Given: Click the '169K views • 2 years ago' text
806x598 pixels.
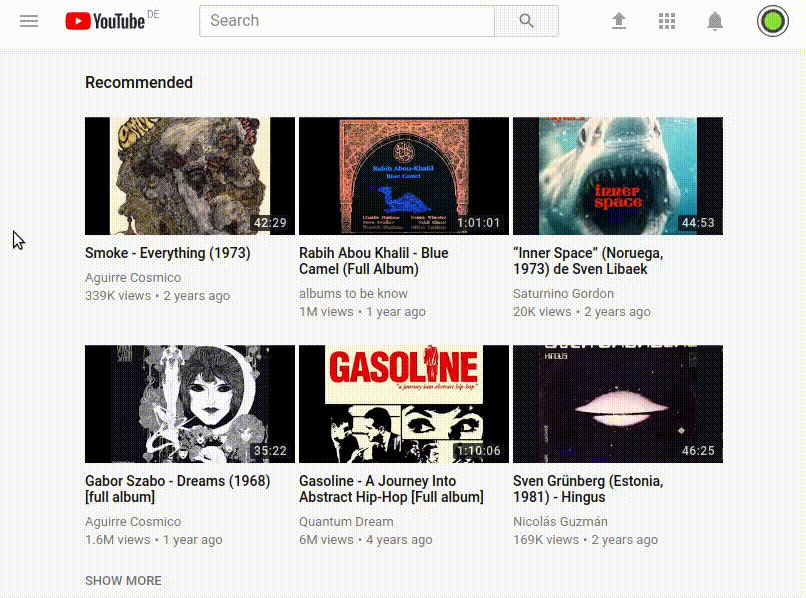Looking at the screenshot, I should coord(585,540).
